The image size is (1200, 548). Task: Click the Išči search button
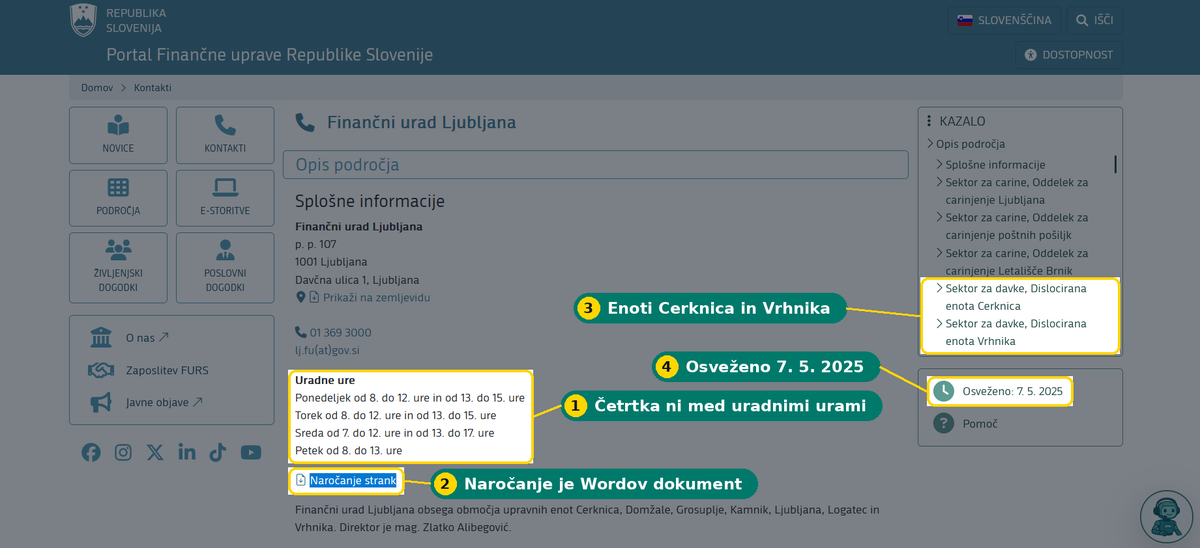[x=1095, y=20]
